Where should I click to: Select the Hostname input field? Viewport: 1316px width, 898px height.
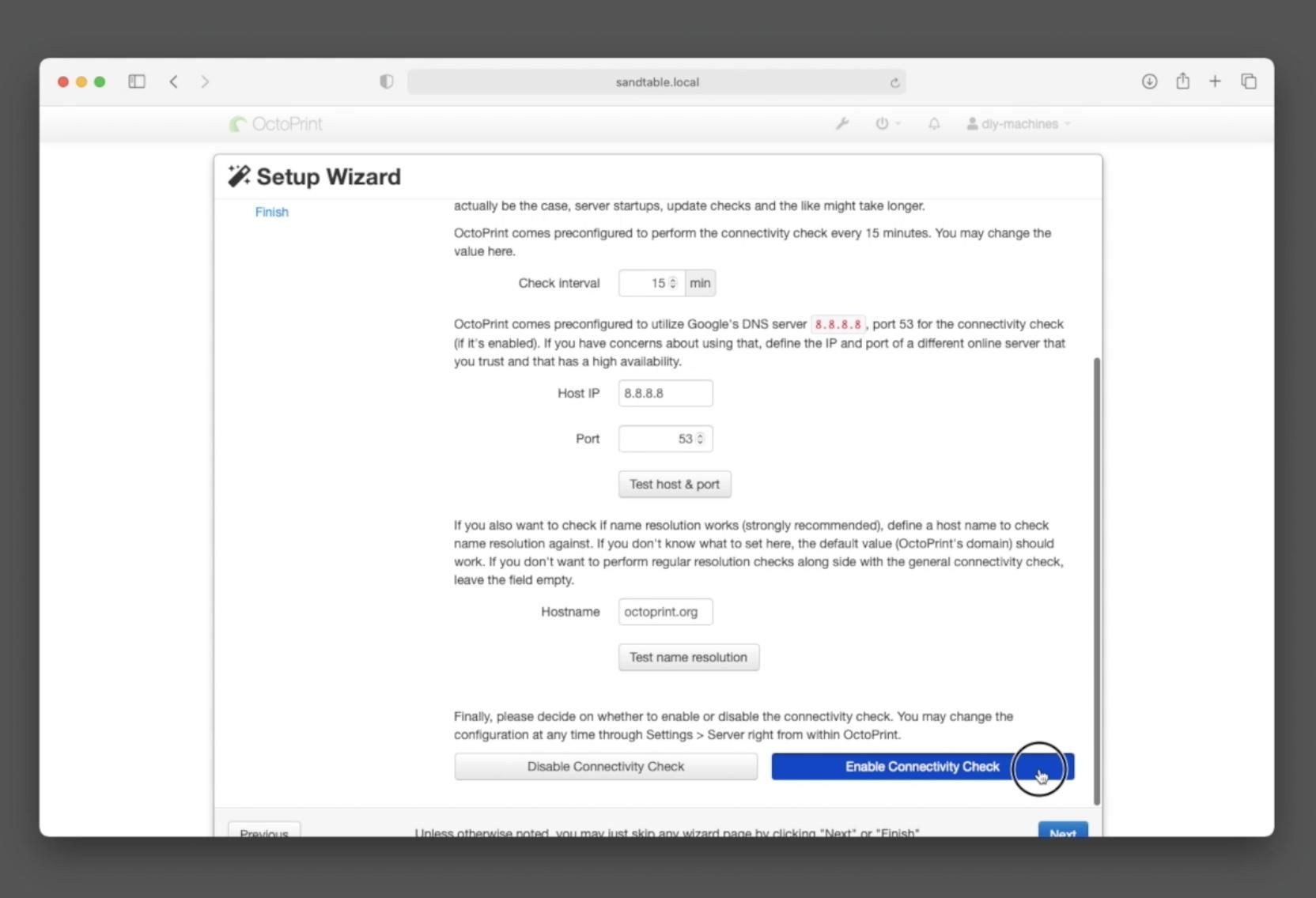coord(664,611)
